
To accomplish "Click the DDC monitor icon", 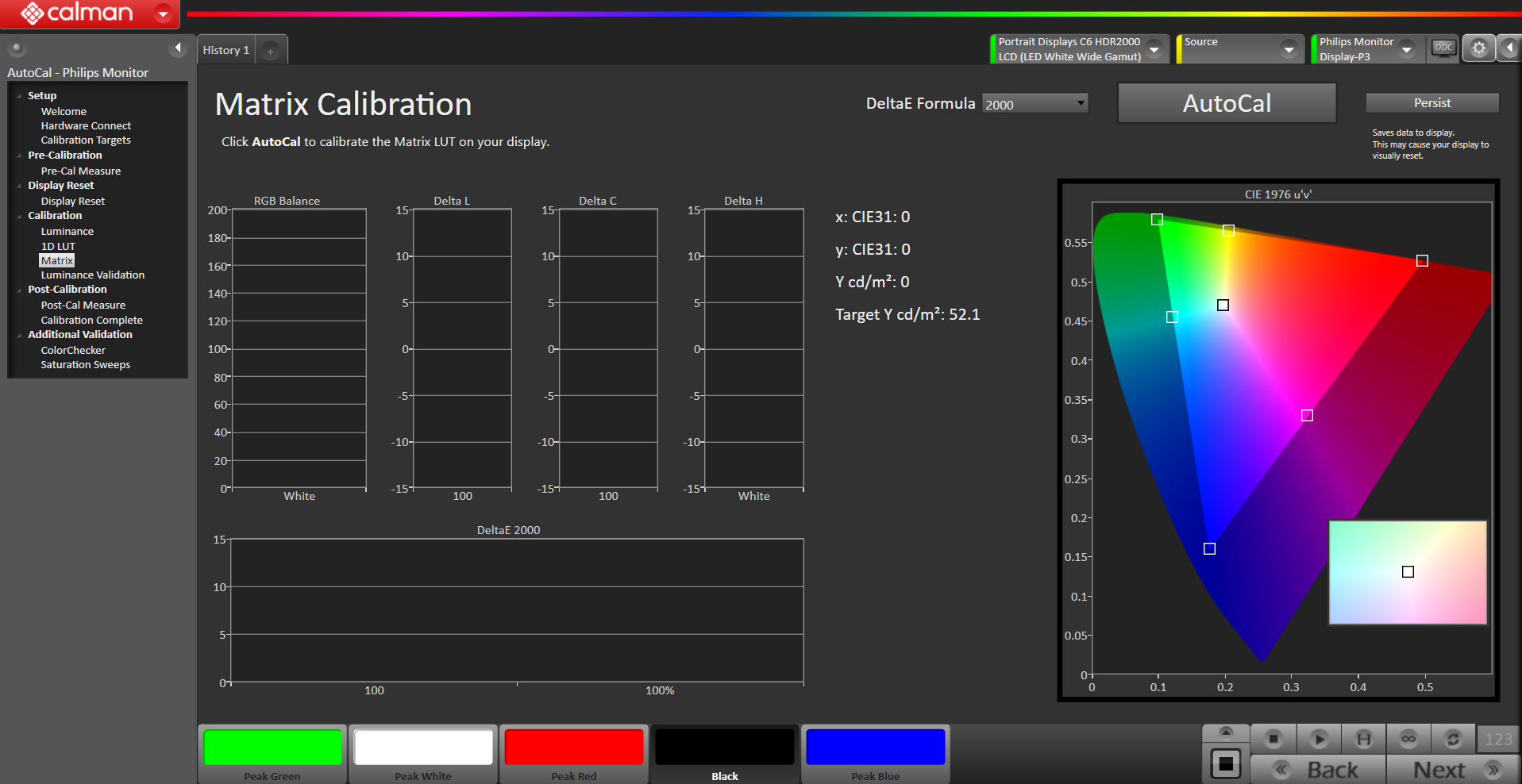I will pyautogui.click(x=1443, y=48).
